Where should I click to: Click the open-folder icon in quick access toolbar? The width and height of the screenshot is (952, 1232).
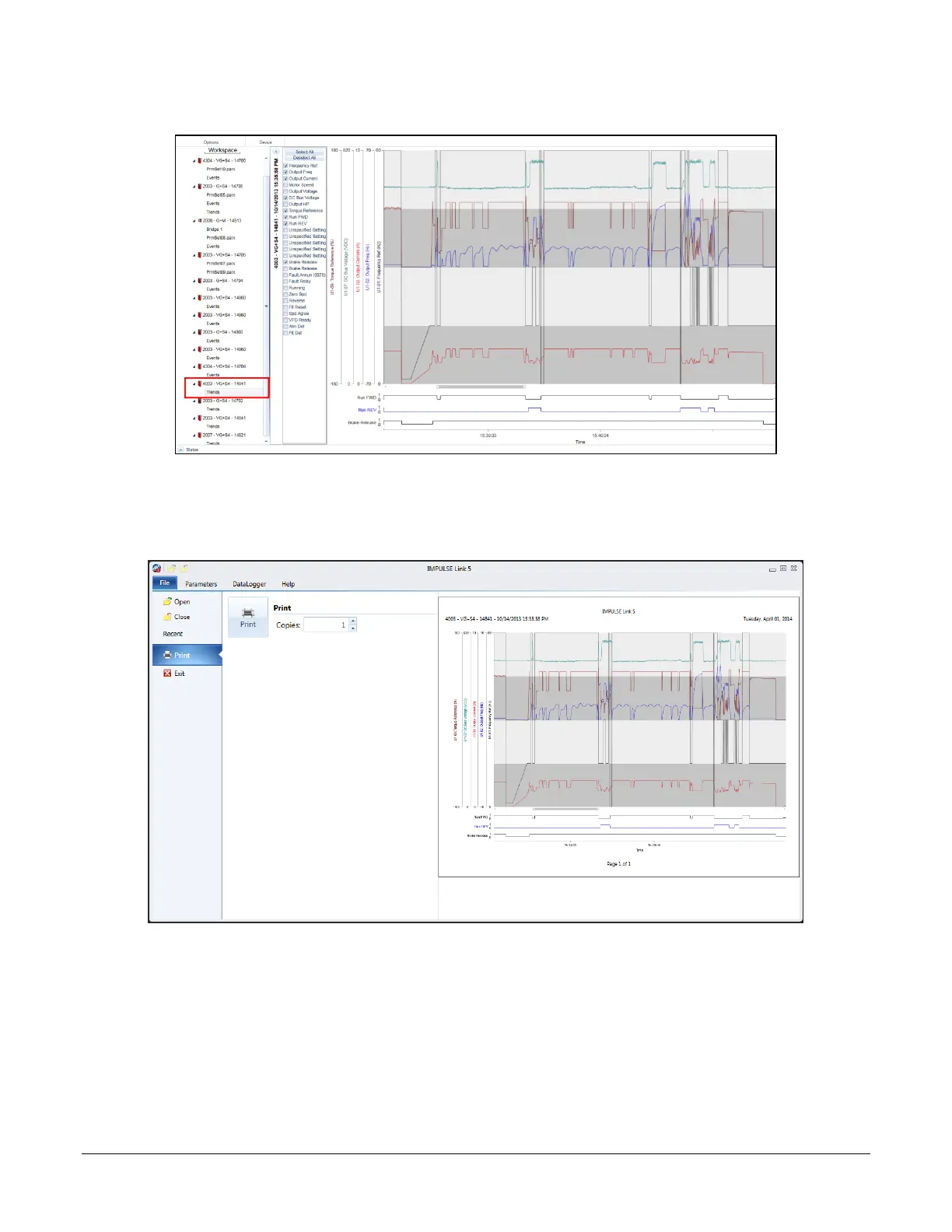coord(171,569)
